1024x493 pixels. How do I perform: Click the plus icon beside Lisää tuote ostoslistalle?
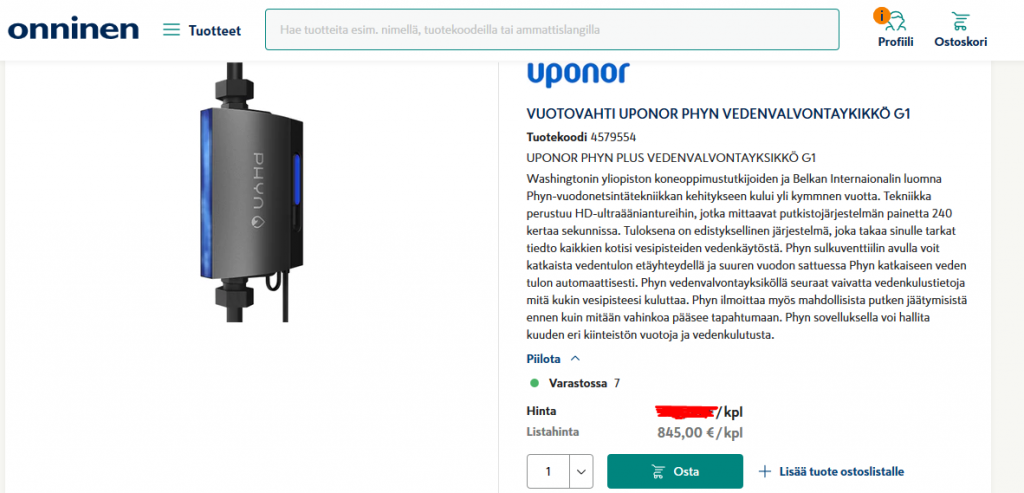(x=765, y=471)
